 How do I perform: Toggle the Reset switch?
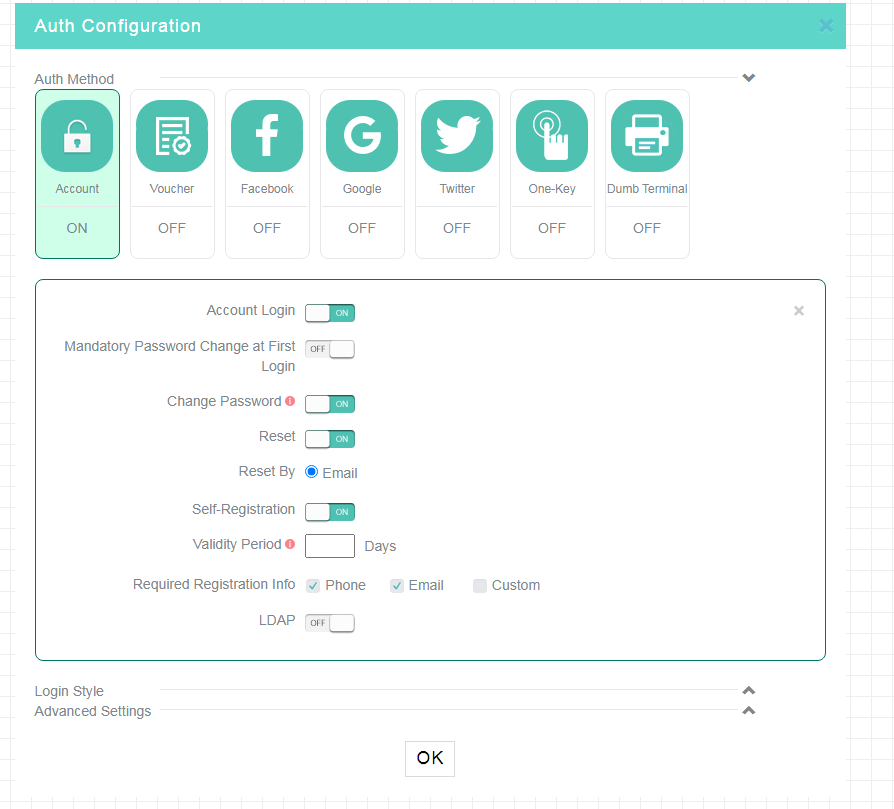(330, 439)
